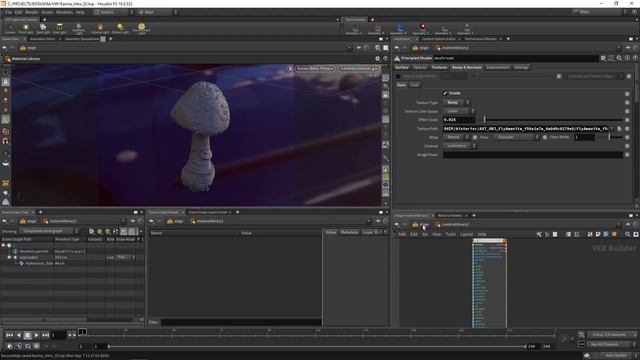
Task: Create a Volume Light from the shelf
Action: [100, 29]
